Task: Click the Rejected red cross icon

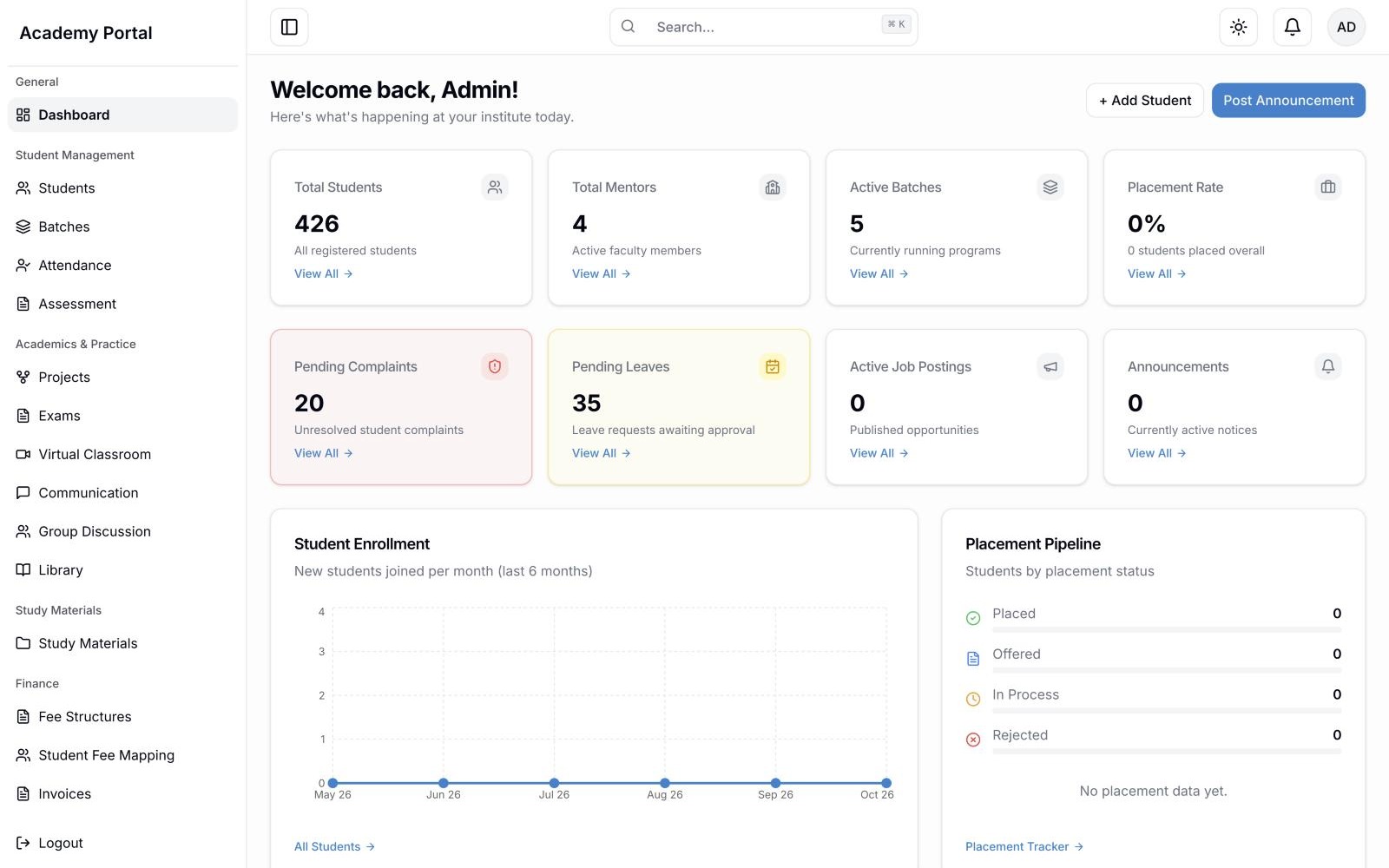Action: point(973,740)
